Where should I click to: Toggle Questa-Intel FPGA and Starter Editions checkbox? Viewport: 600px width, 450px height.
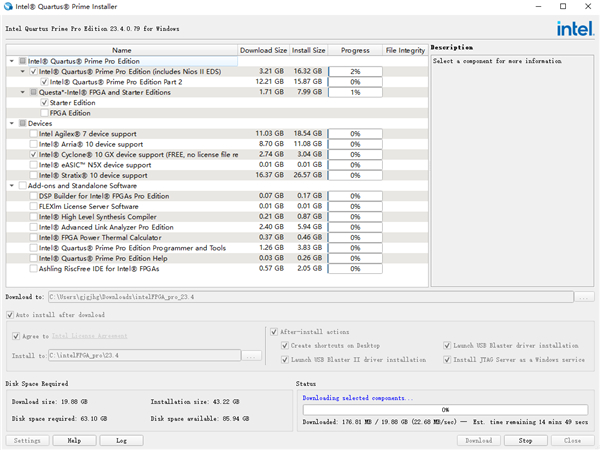pos(34,92)
